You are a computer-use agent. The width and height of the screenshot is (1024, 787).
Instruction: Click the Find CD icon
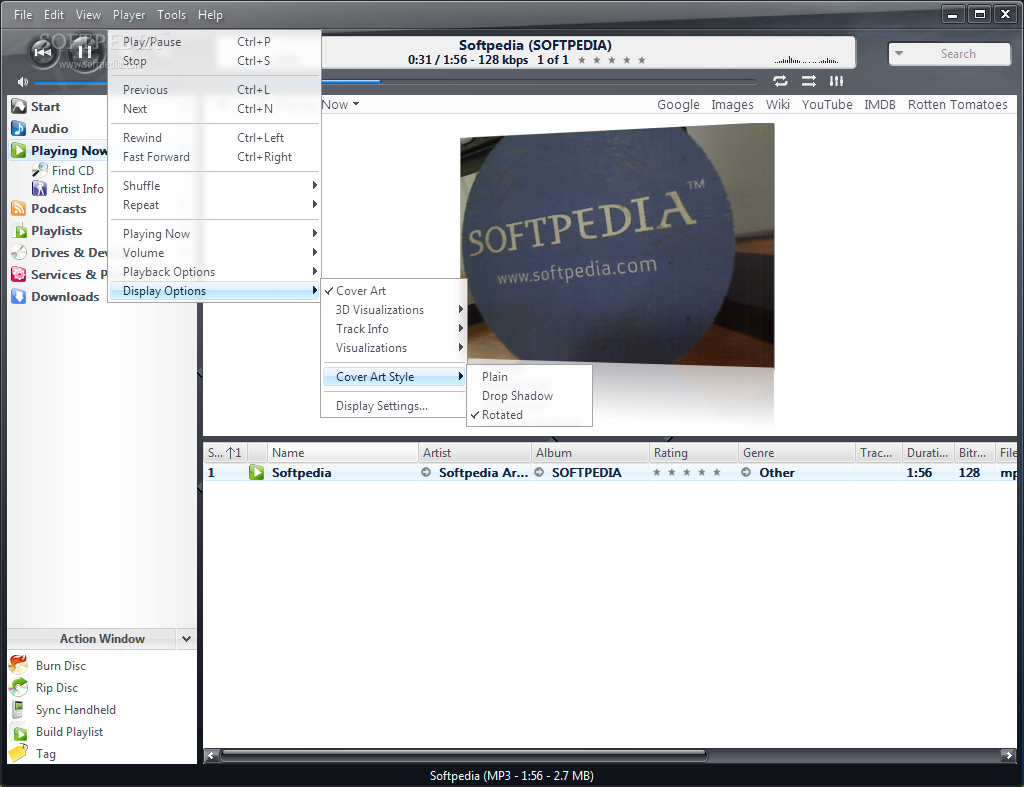[x=40, y=170]
